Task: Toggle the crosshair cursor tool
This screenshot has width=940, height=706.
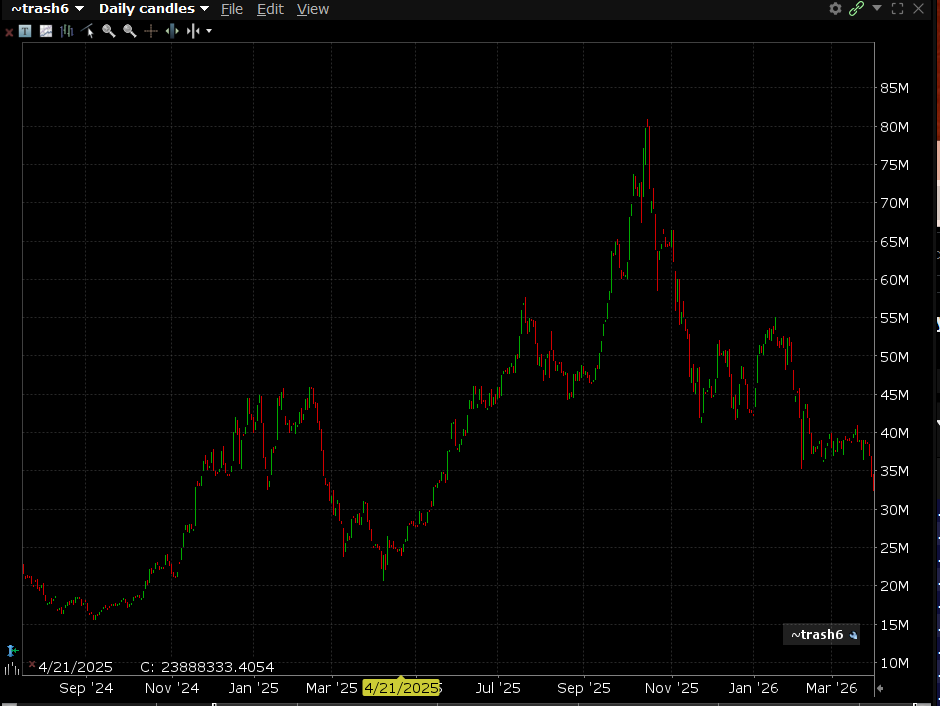Action: 150,31
